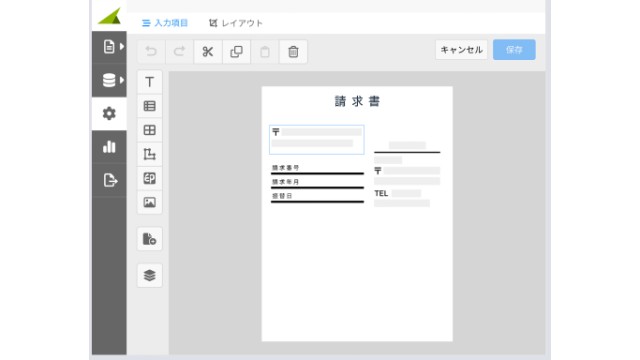Switch to the 入力項目 tab
This screenshot has width=640, height=360.
(165, 23)
